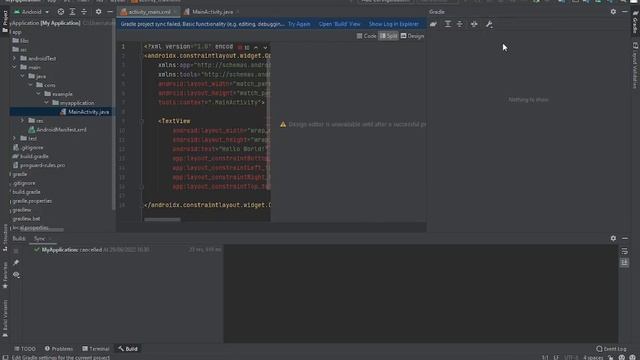Expand all nodes in Gradle panel toolbar

tap(448, 24)
